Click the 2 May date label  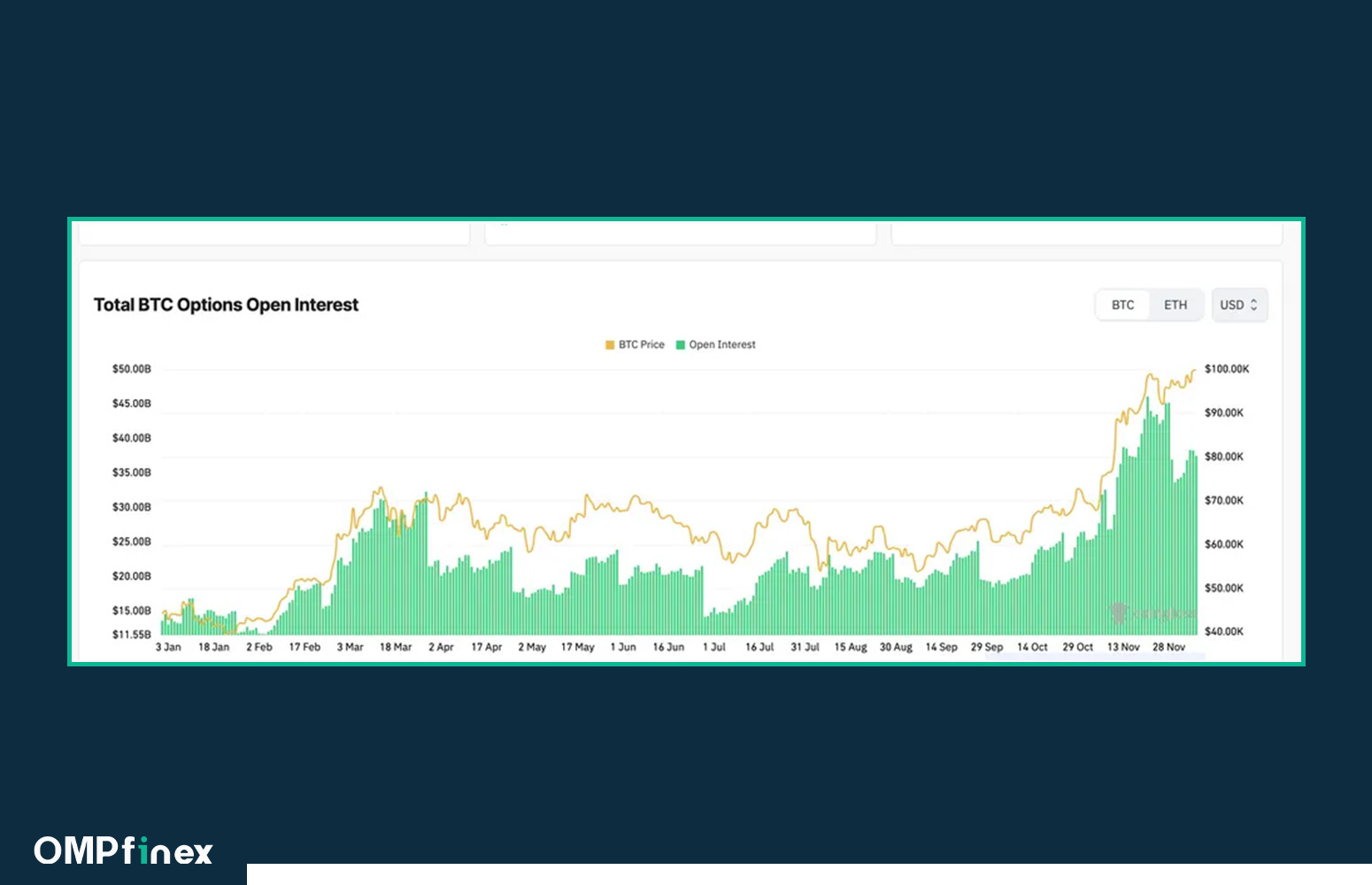[532, 648]
